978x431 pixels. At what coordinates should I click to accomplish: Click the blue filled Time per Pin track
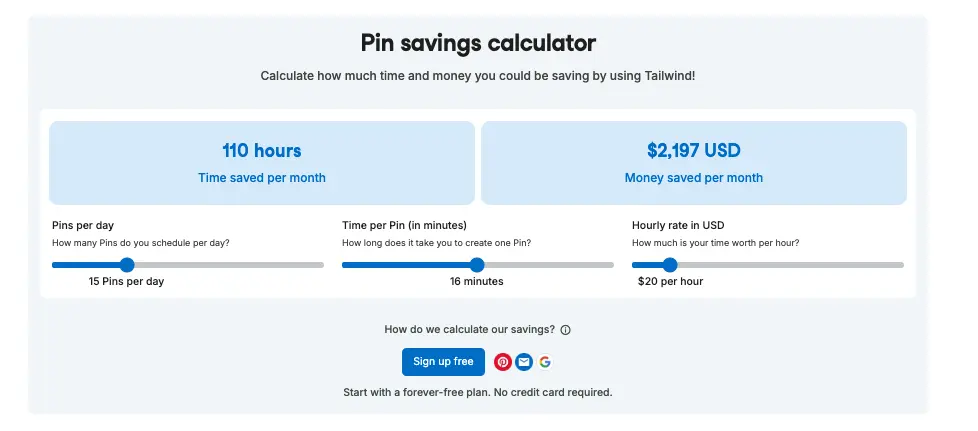pyautogui.click(x=408, y=265)
